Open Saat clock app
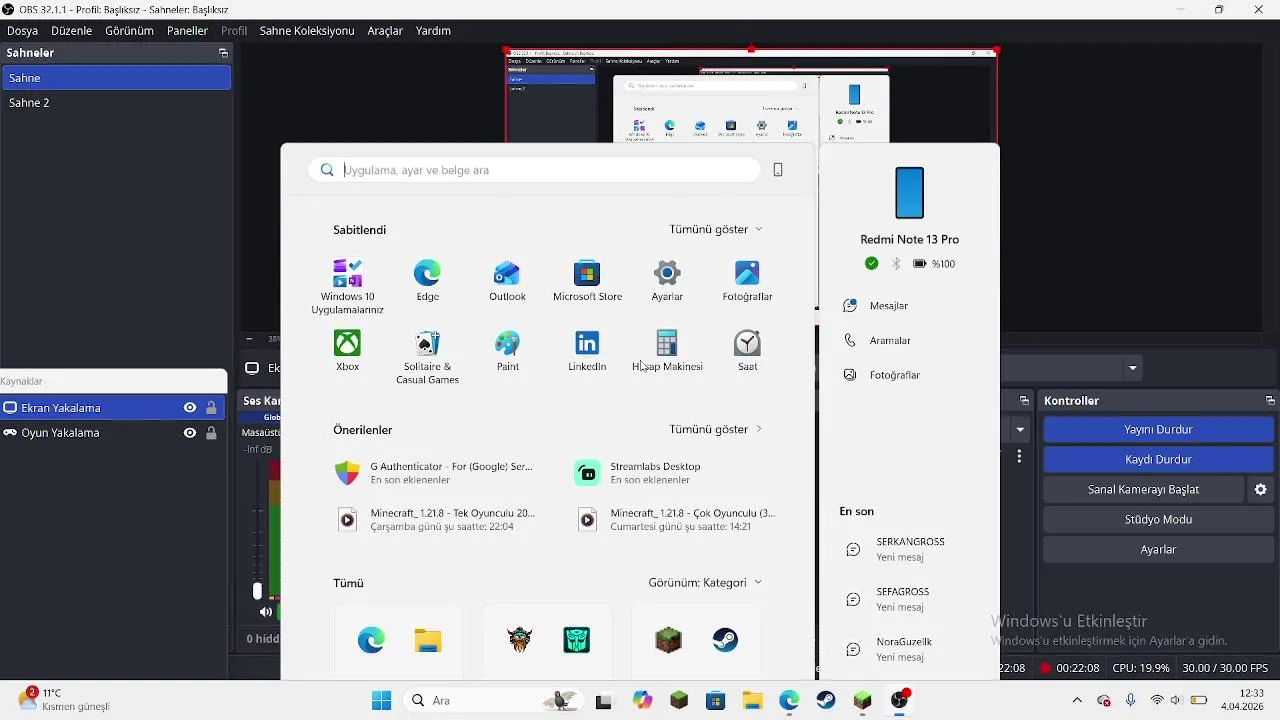Image resolution: width=1280 pixels, height=720 pixels. 747,350
